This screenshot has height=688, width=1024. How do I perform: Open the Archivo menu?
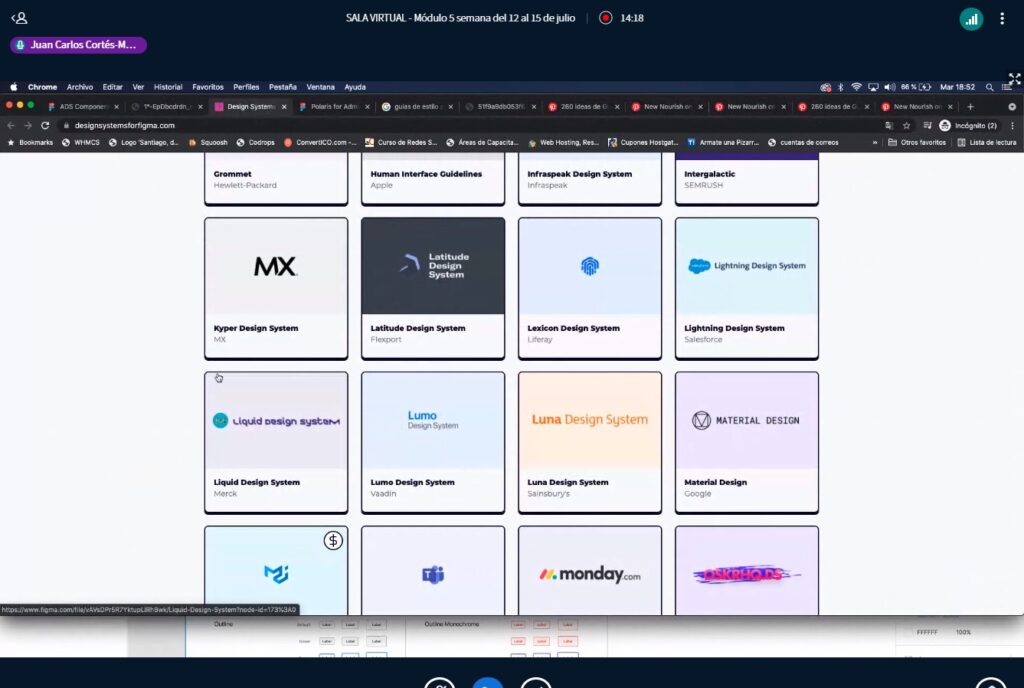pyautogui.click(x=80, y=87)
